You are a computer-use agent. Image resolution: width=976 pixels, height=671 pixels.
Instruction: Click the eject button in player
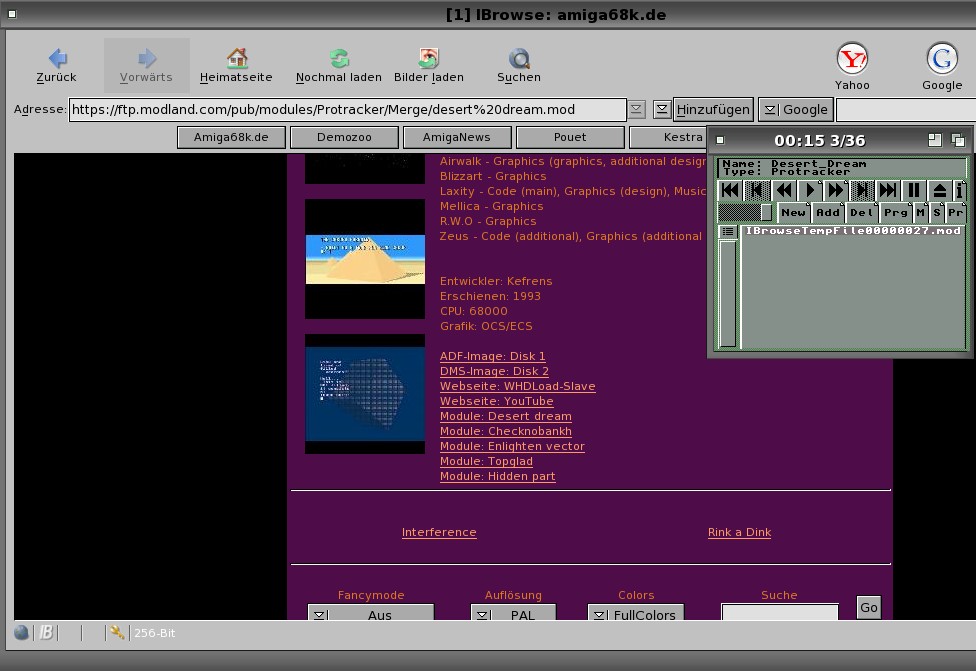[940, 190]
